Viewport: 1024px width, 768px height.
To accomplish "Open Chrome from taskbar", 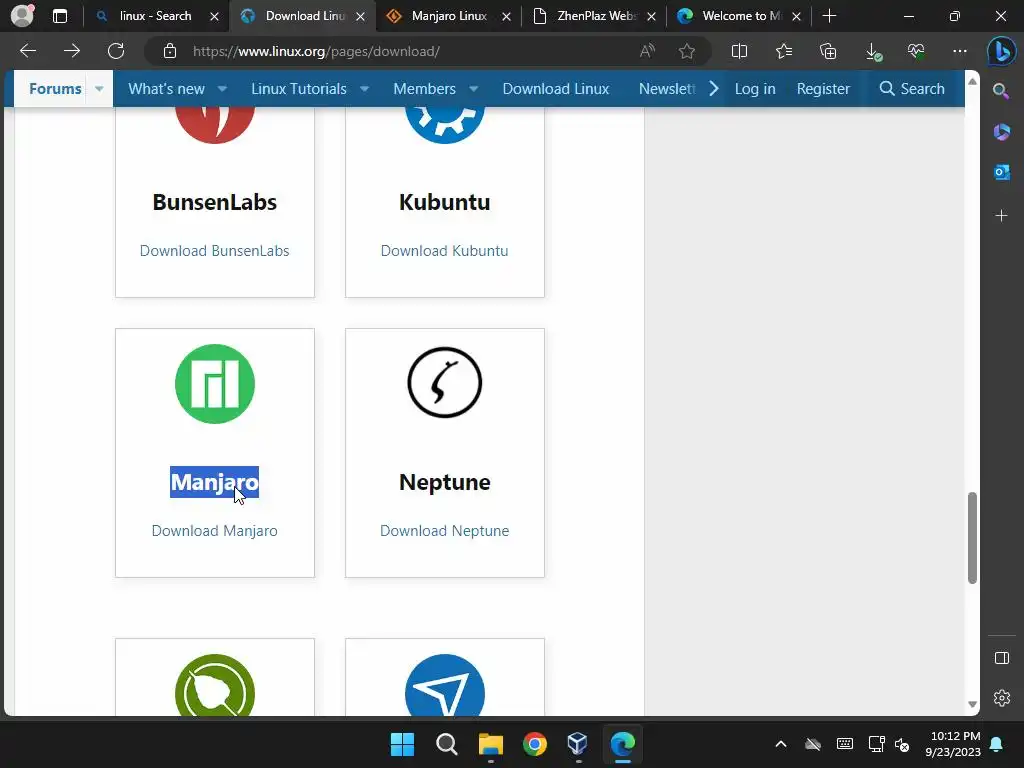I will click(534, 744).
